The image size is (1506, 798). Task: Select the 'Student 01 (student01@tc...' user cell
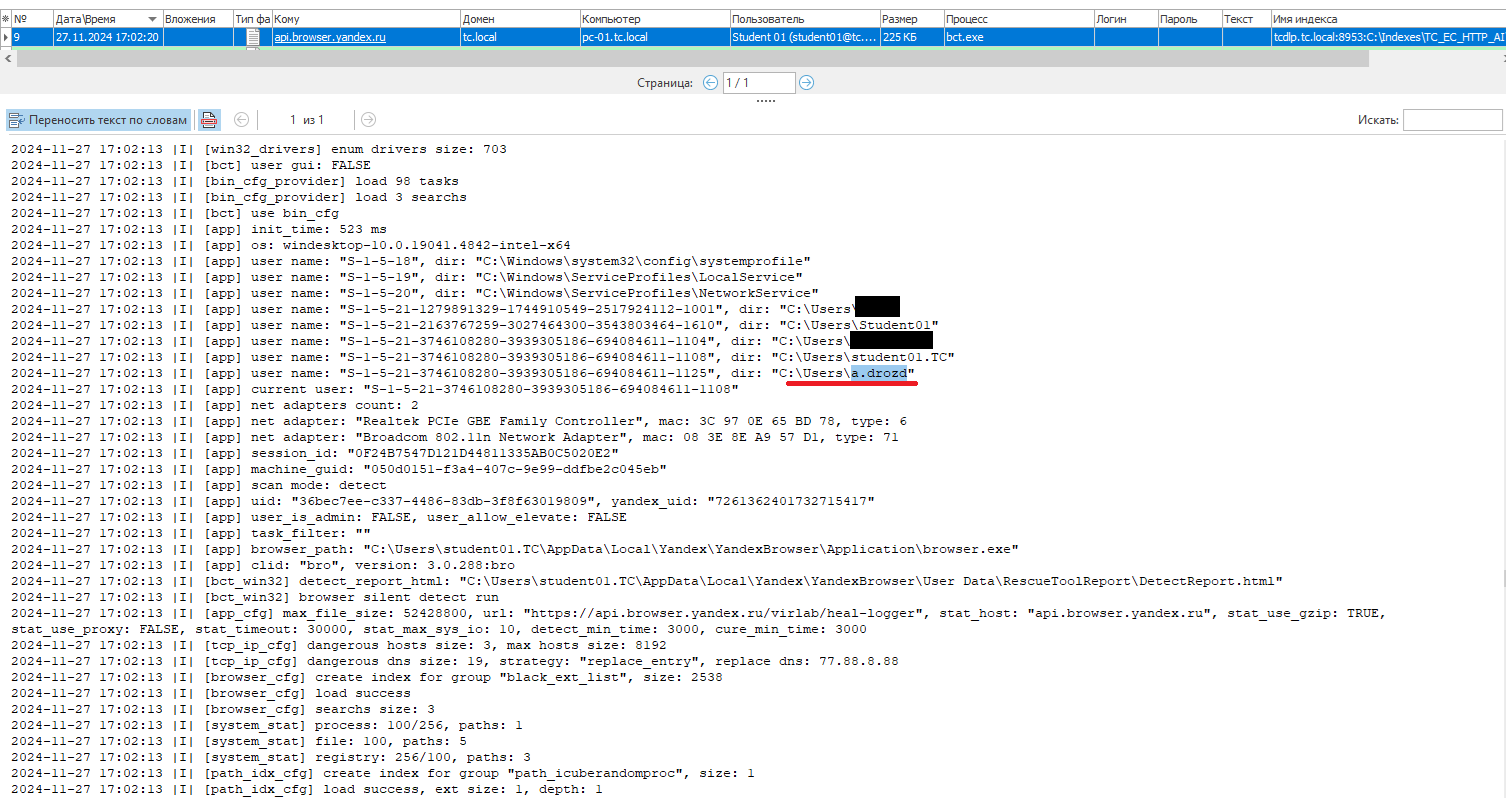coord(804,37)
